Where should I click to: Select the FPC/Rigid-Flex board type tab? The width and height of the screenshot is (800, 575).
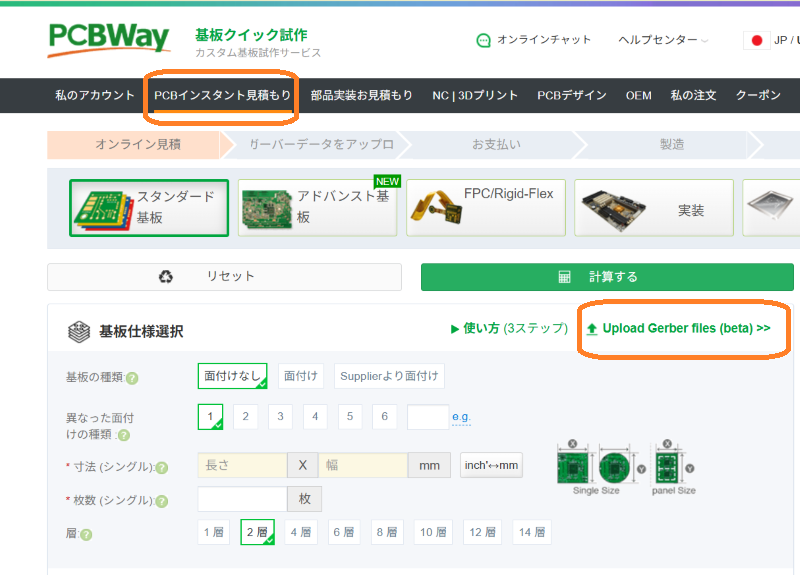tap(484, 208)
